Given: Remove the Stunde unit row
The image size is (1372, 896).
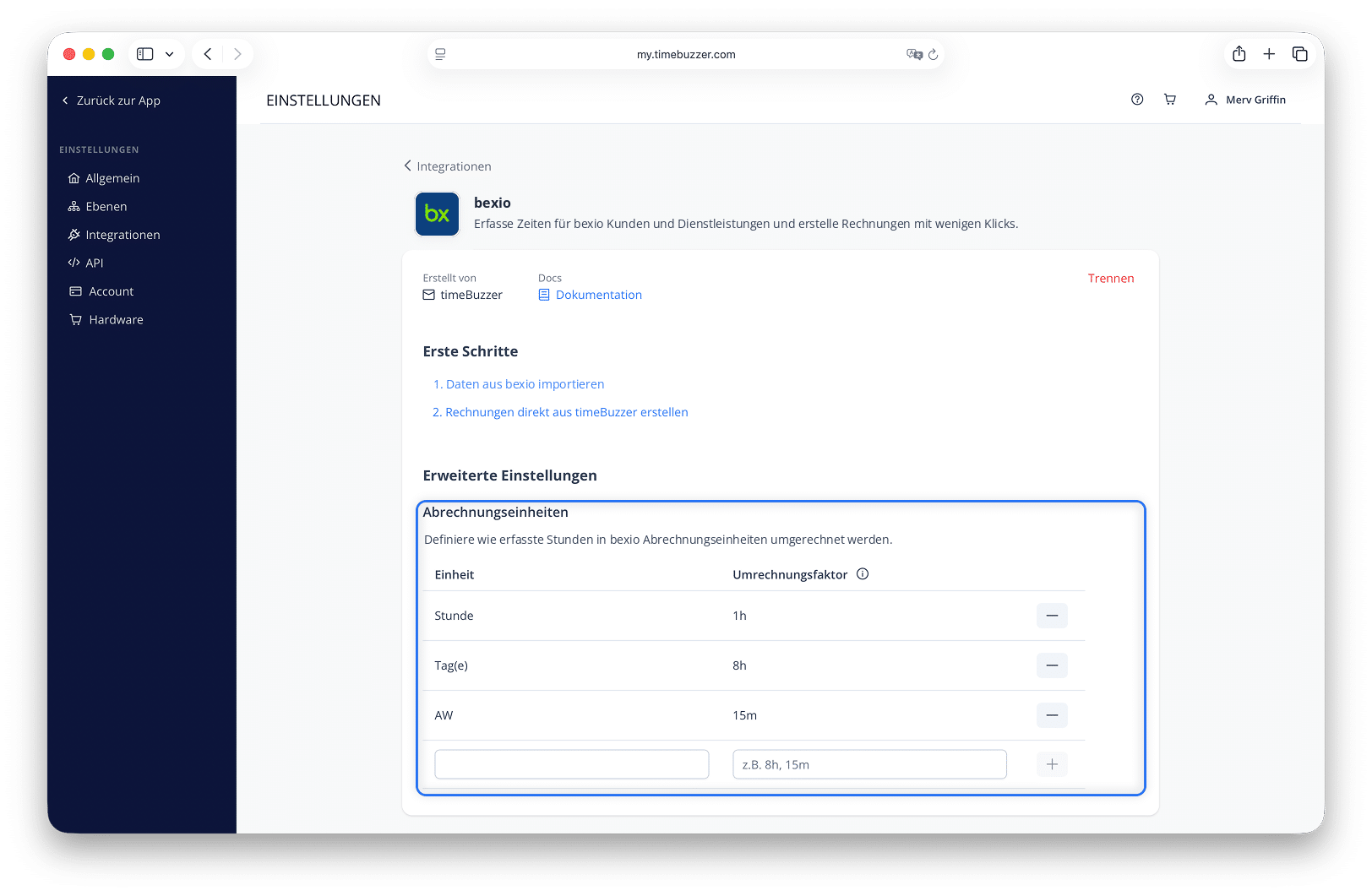Looking at the screenshot, I should (x=1052, y=616).
